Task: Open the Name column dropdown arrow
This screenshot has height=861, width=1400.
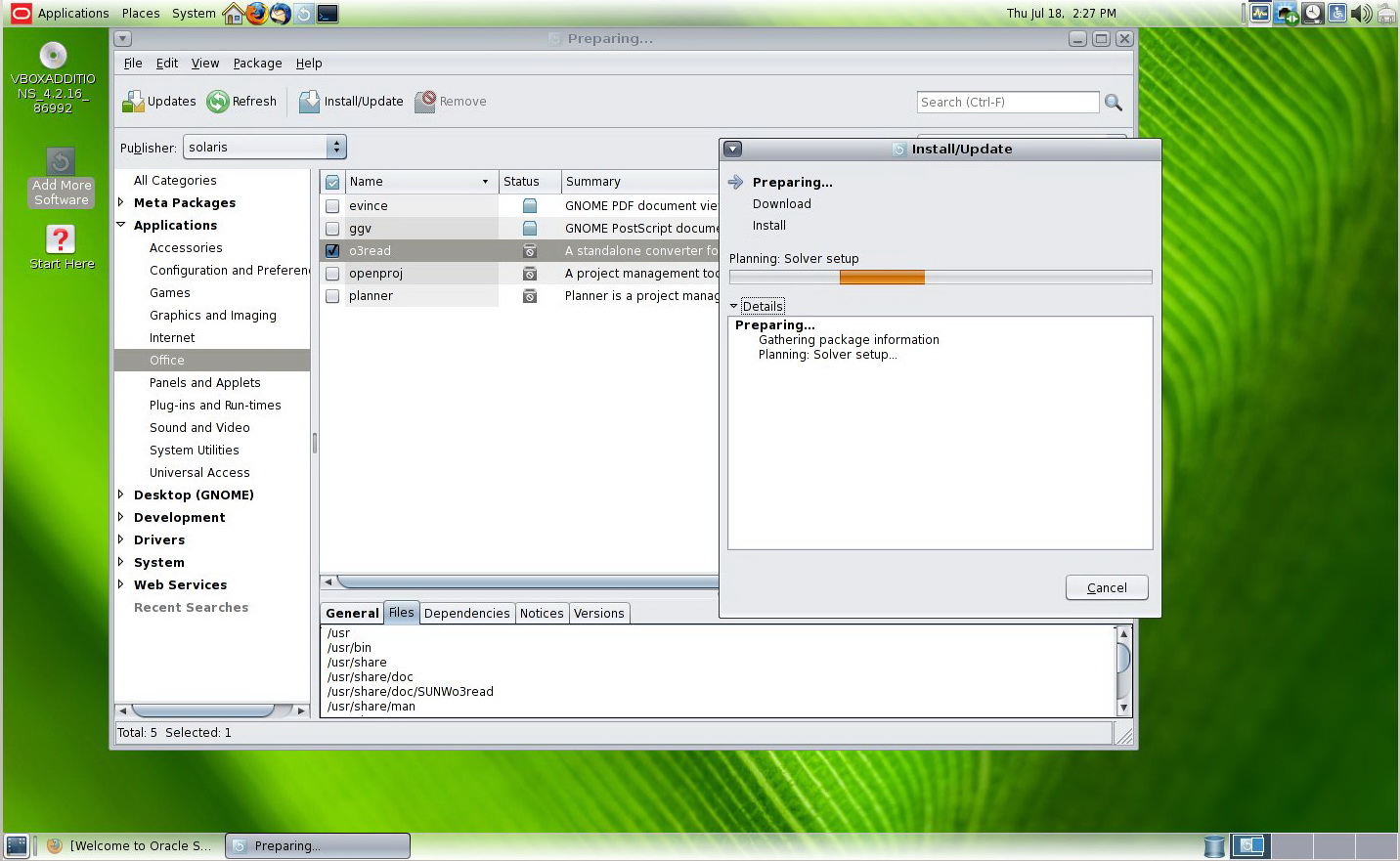Action: tap(485, 182)
